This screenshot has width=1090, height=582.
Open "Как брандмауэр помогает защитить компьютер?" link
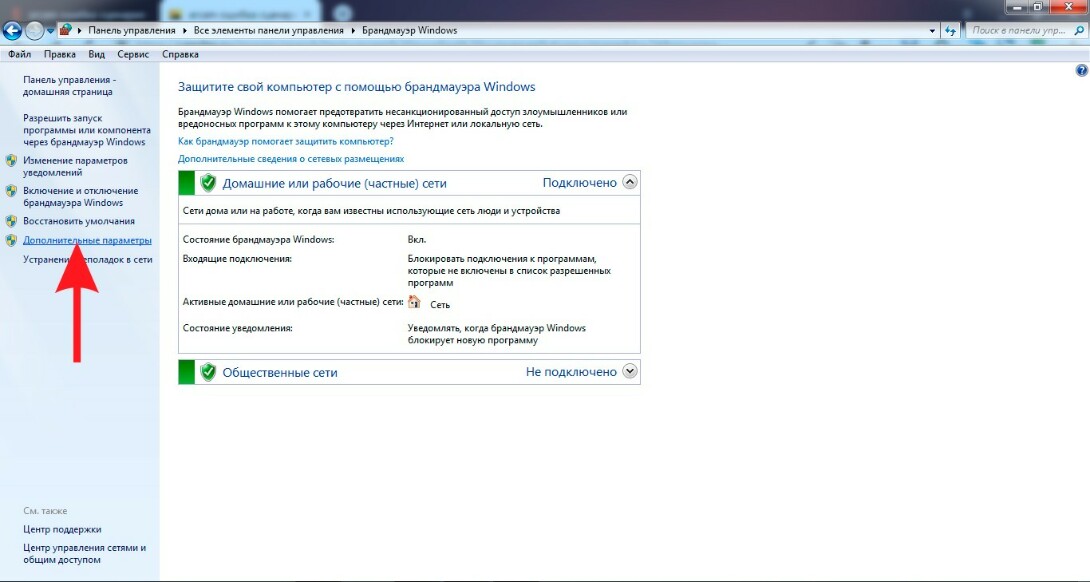point(286,141)
